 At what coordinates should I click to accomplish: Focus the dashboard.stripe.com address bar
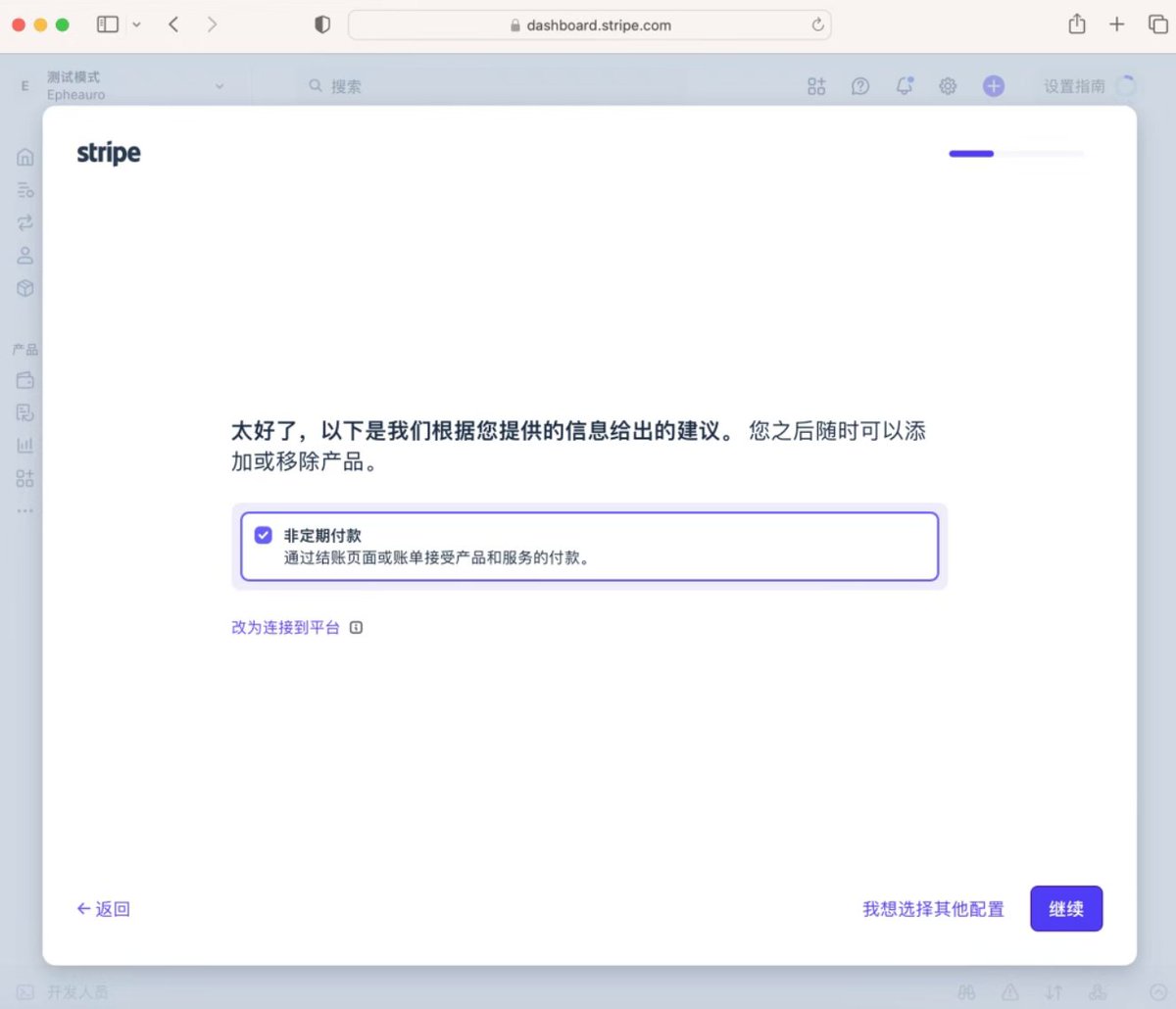coord(590,25)
